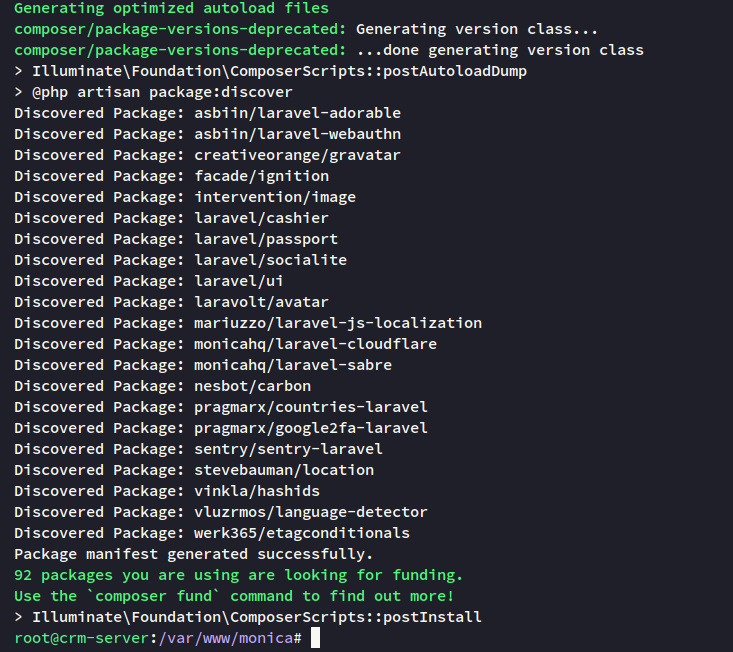Click the laravel/socialite package name

pyautogui.click(x=270, y=260)
